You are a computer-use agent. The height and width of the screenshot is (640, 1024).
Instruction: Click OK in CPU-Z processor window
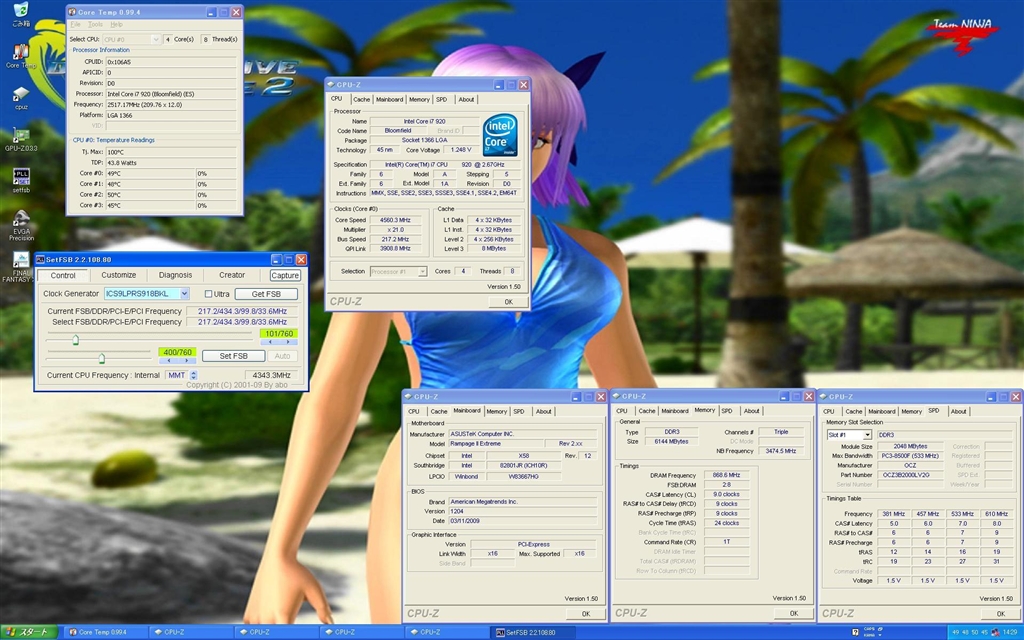tap(508, 302)
